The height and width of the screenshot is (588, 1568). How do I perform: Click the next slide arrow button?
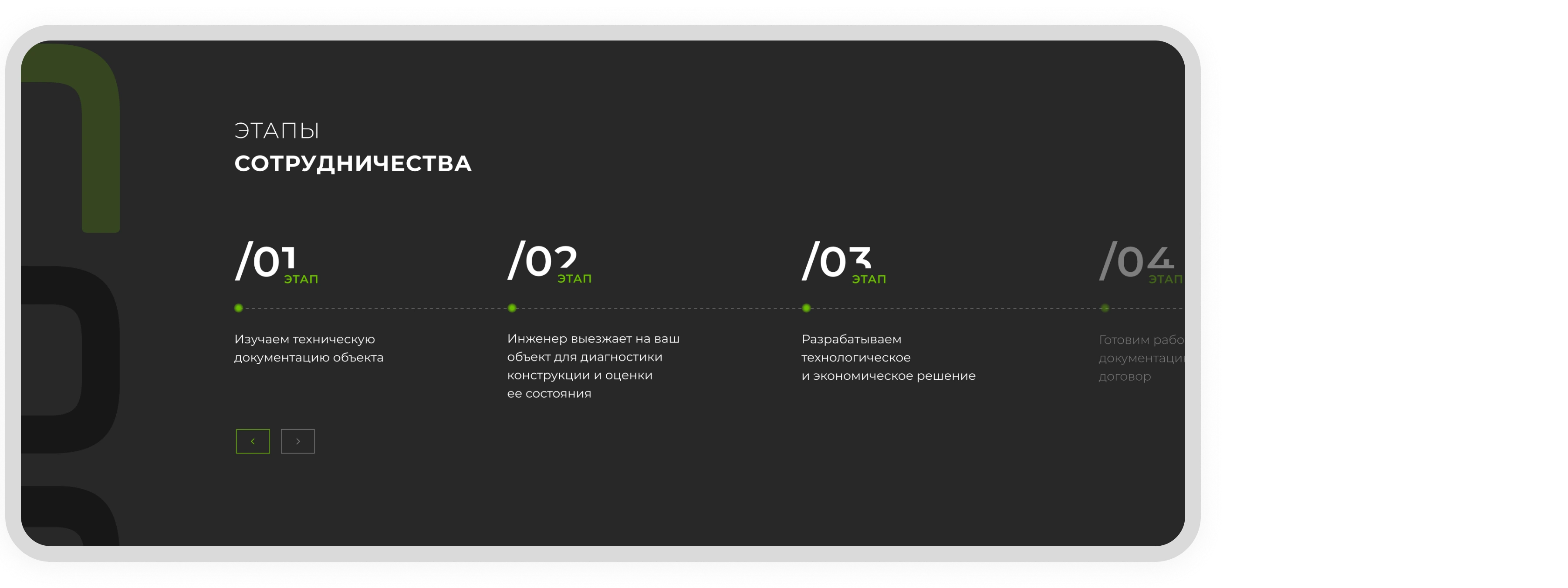tap(297, 441)
